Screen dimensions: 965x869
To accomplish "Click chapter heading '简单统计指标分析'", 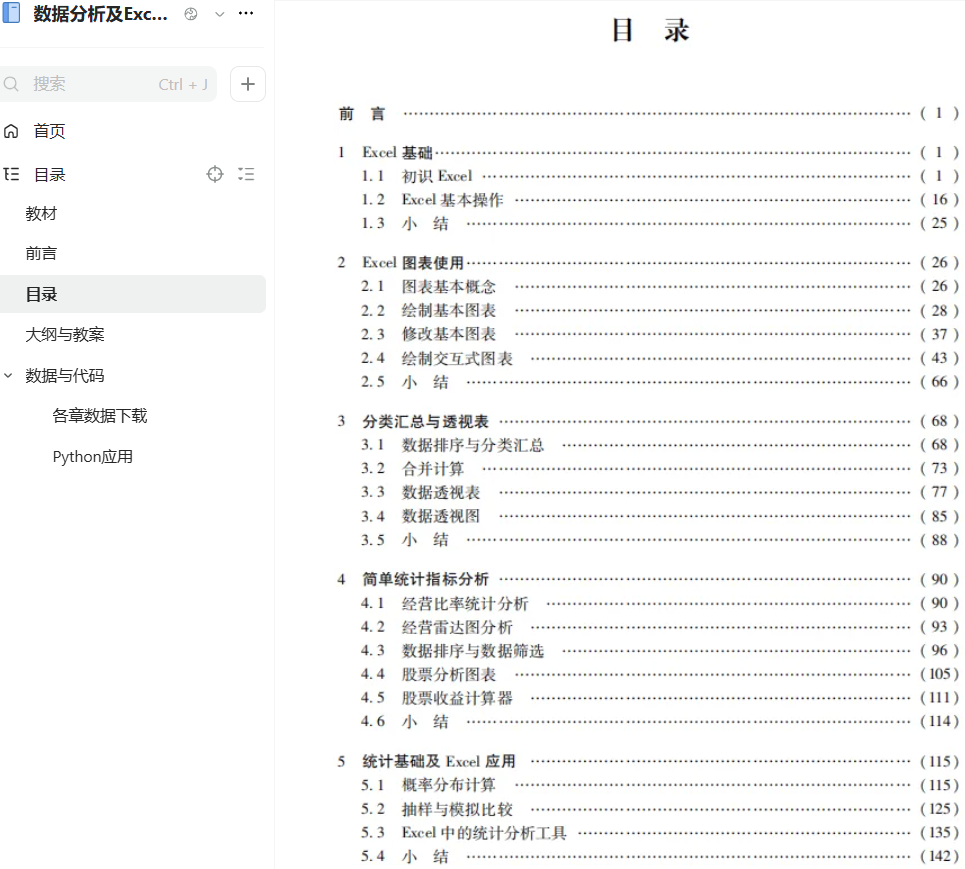I will (425, 579).
